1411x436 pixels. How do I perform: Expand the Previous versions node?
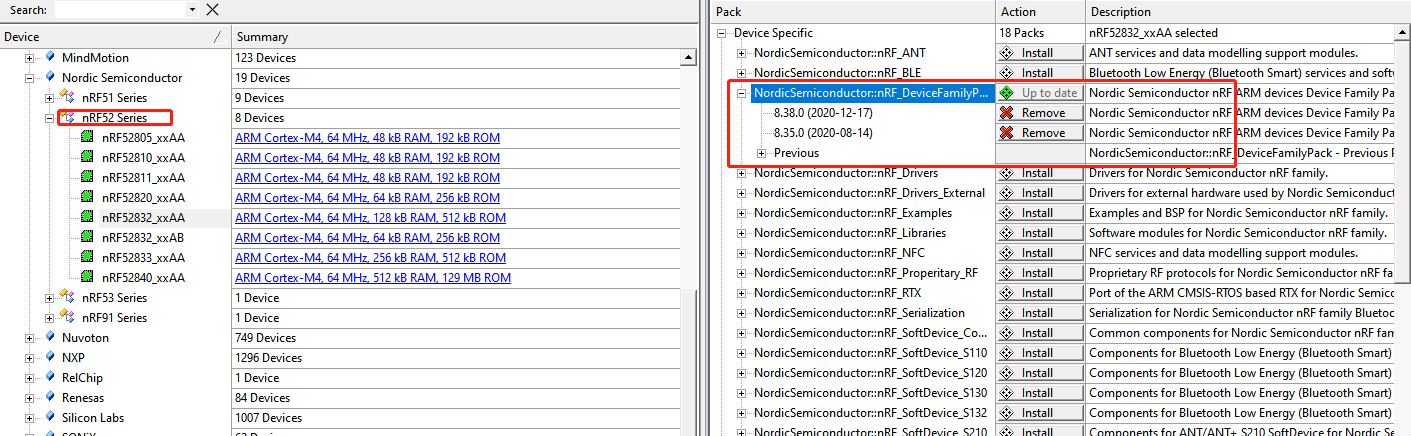click(761, 153)
